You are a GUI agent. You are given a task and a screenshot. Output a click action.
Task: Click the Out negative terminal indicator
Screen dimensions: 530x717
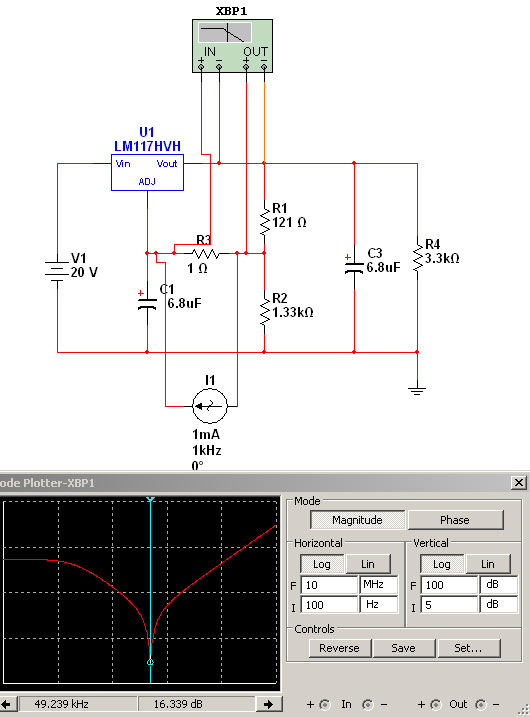(480, 705)
